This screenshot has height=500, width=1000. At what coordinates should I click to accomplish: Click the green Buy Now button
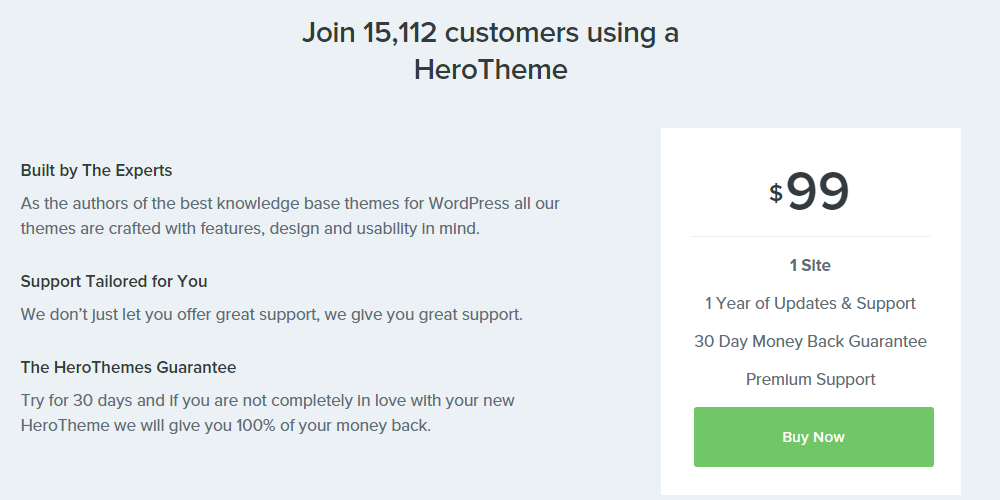(x=813, y=437)
